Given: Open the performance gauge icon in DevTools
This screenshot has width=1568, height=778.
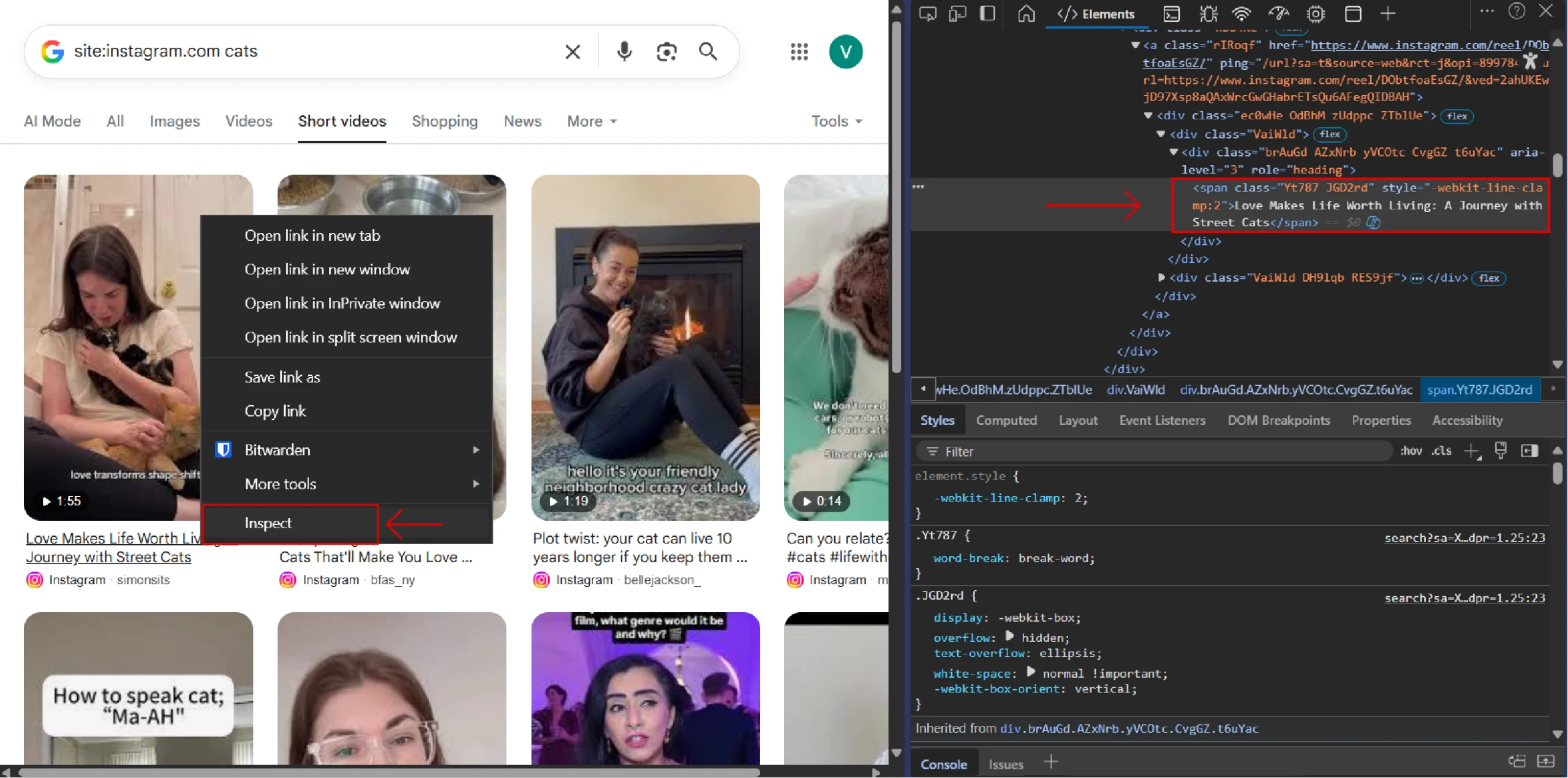Looking at the screenshot, I should click(x=1280, y=13).
